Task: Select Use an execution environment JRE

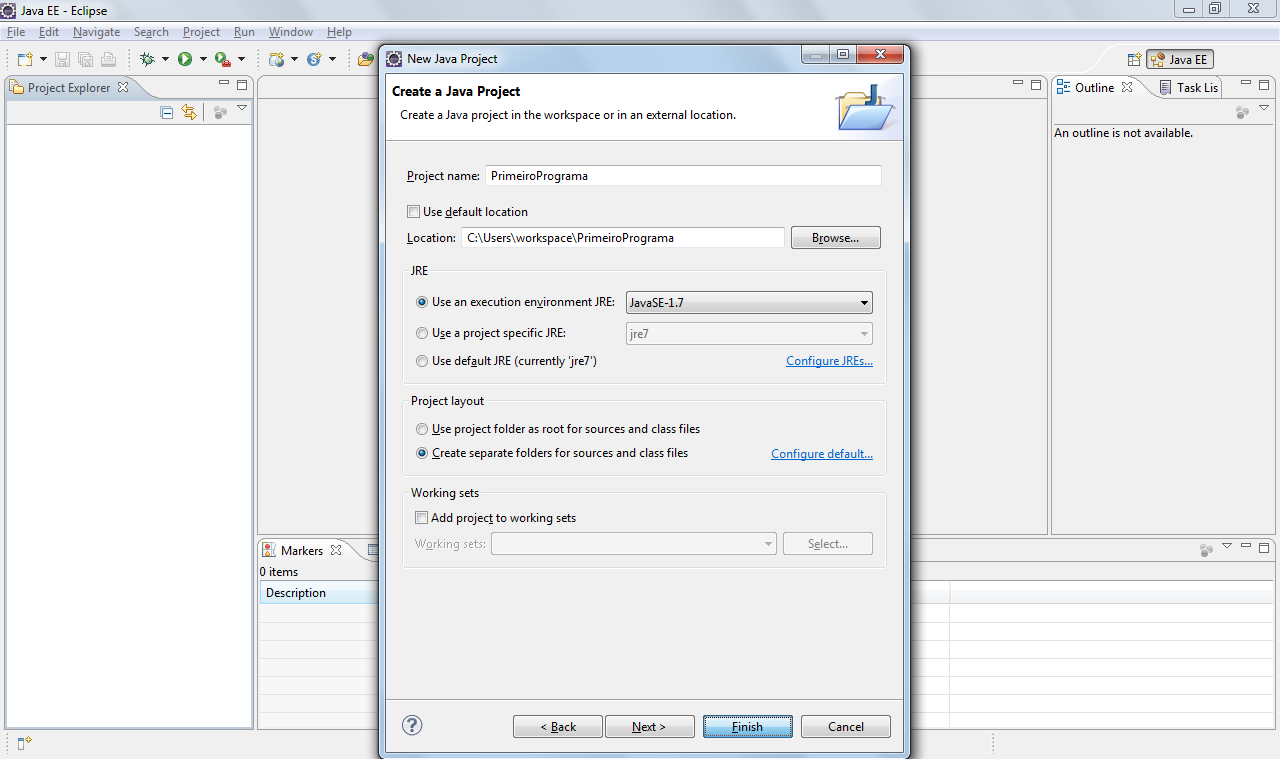Action: click(x=422, y=302)
